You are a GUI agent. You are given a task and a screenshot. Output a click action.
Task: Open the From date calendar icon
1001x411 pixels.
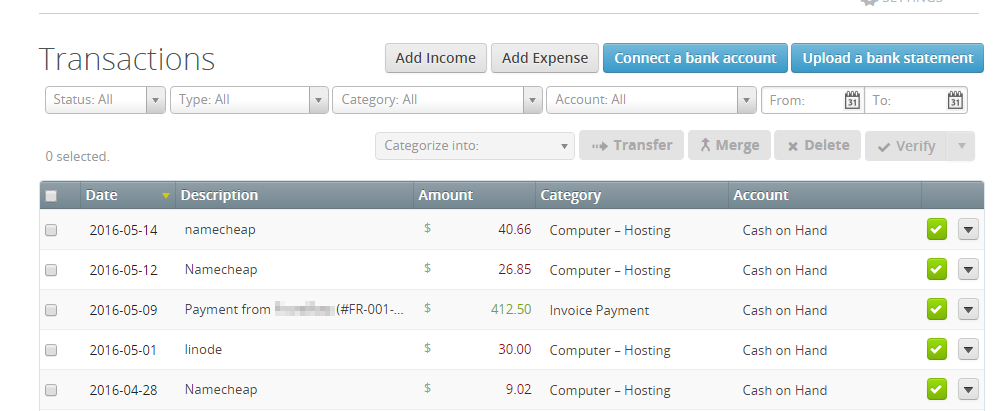click(852, 100)
